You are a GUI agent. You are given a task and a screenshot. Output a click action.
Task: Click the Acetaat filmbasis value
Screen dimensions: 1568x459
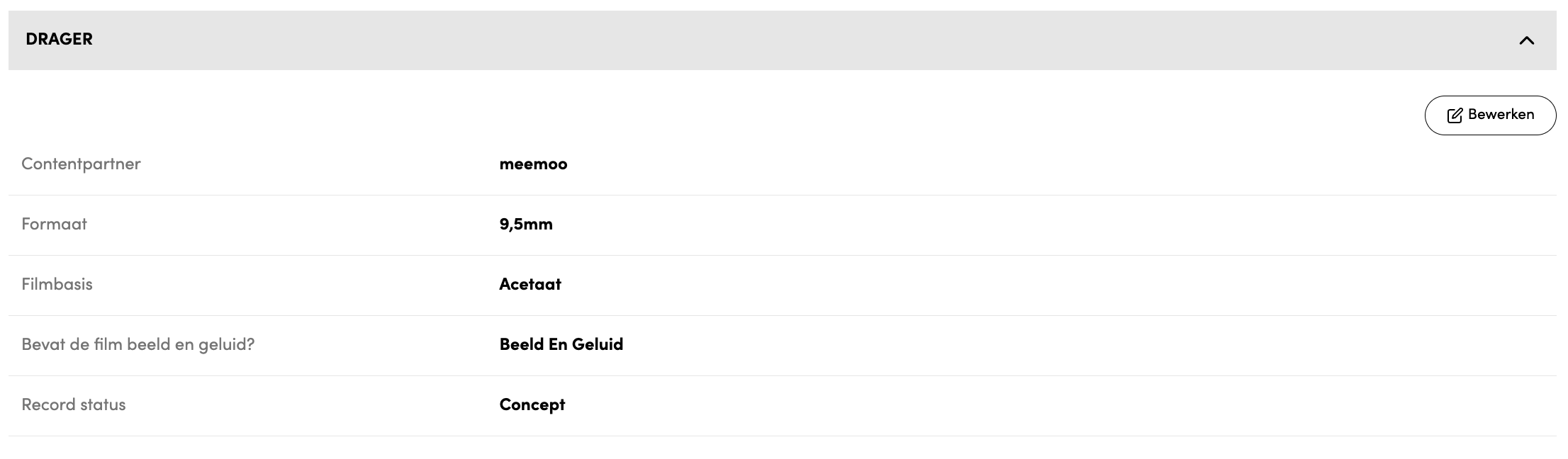point(530,284)
